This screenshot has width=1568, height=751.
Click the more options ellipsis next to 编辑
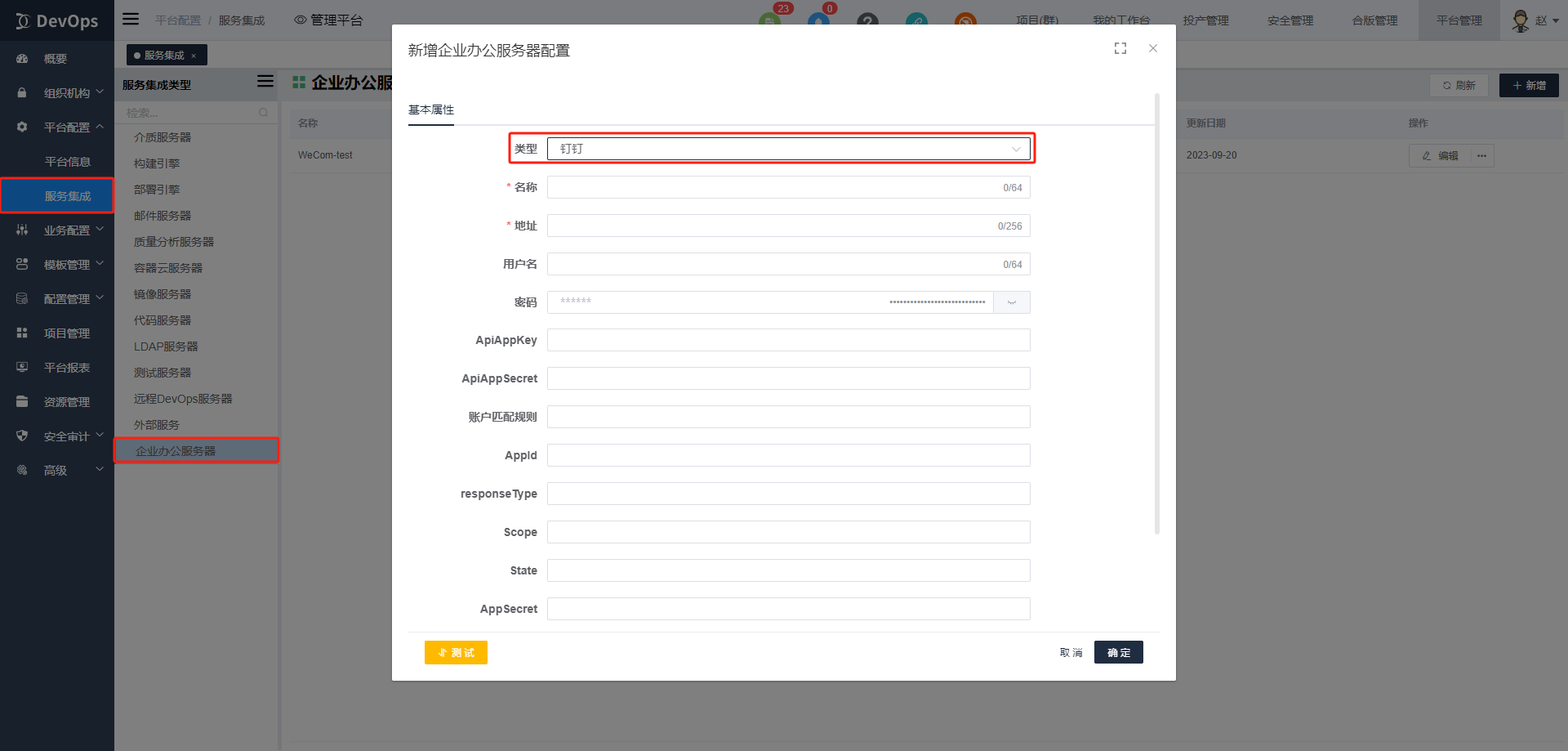pos(1482,156)
